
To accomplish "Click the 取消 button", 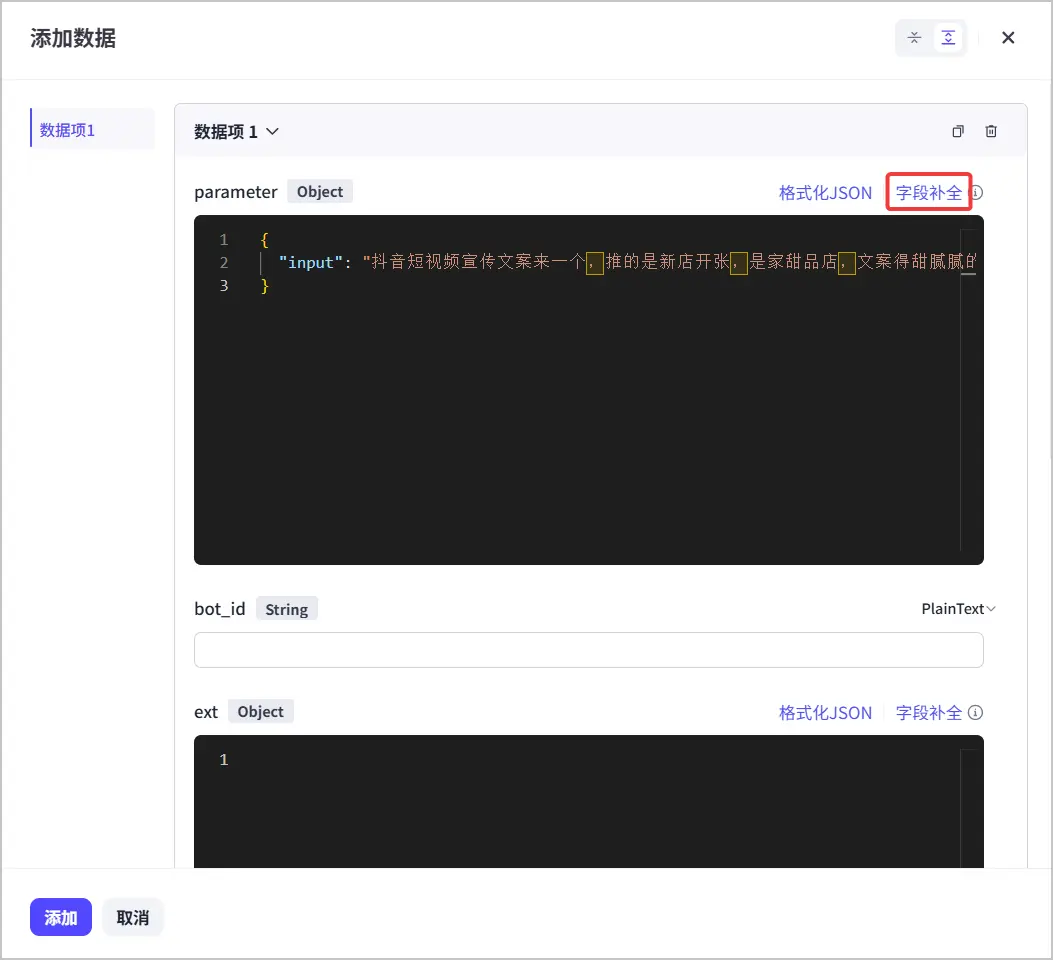I will [x=132, y=917].
